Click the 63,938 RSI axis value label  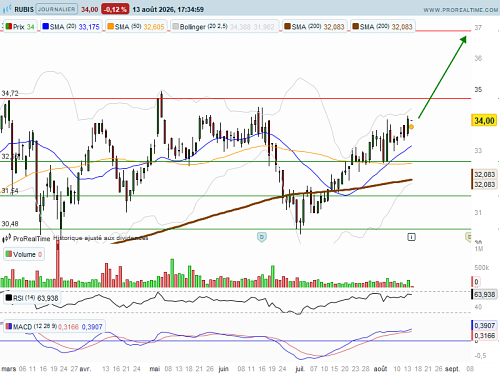(x=484, y=295)
